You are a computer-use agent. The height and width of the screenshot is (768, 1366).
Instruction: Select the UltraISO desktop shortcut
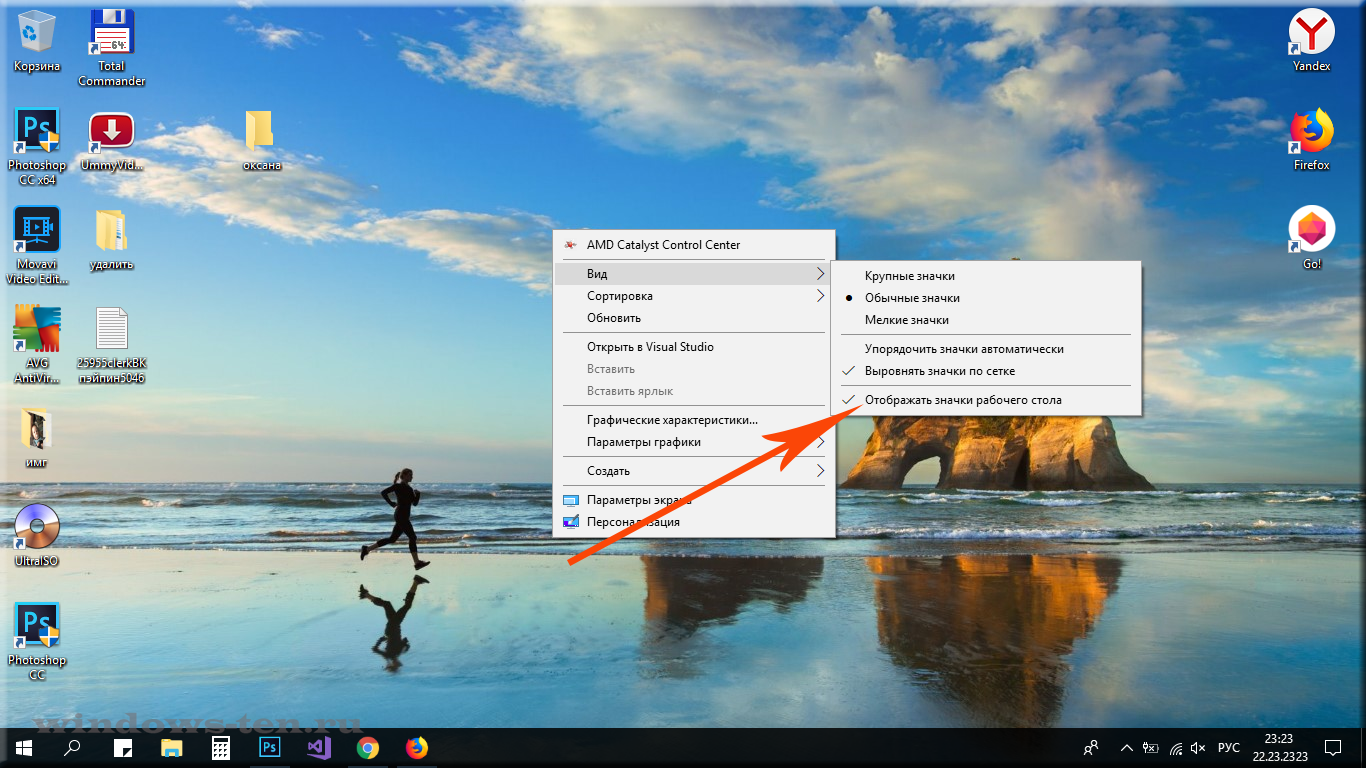coord(37,536)
